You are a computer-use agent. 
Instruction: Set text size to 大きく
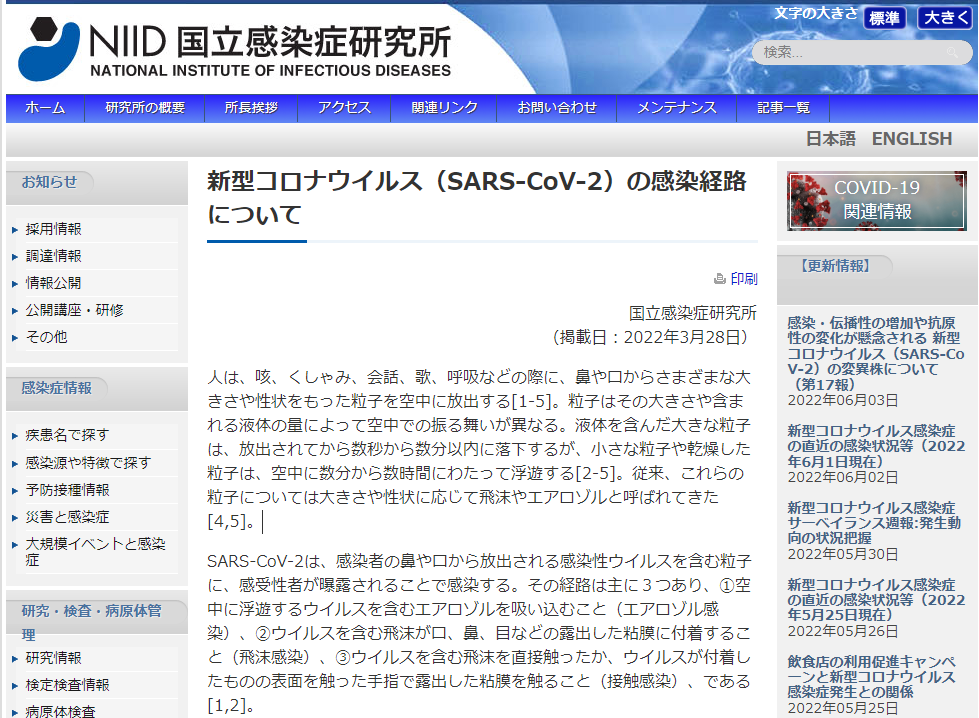945,17
